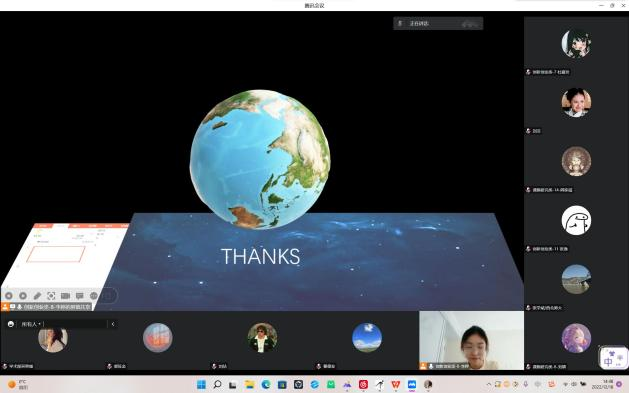Click the previous slide round arrow button
Image resolution: width=629 pixels, height=393 pixels.
[x=9, y=296]
